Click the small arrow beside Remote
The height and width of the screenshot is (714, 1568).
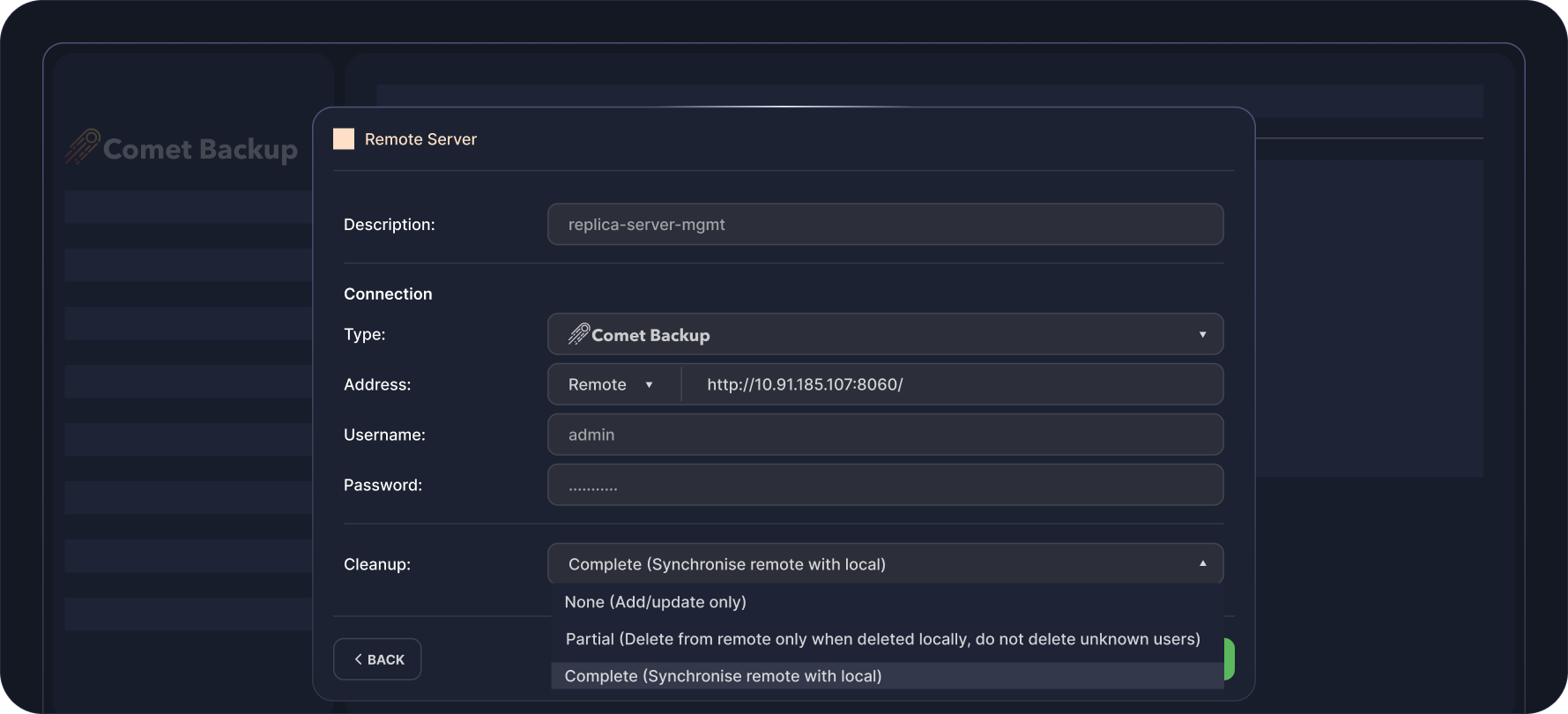(650, 385)
